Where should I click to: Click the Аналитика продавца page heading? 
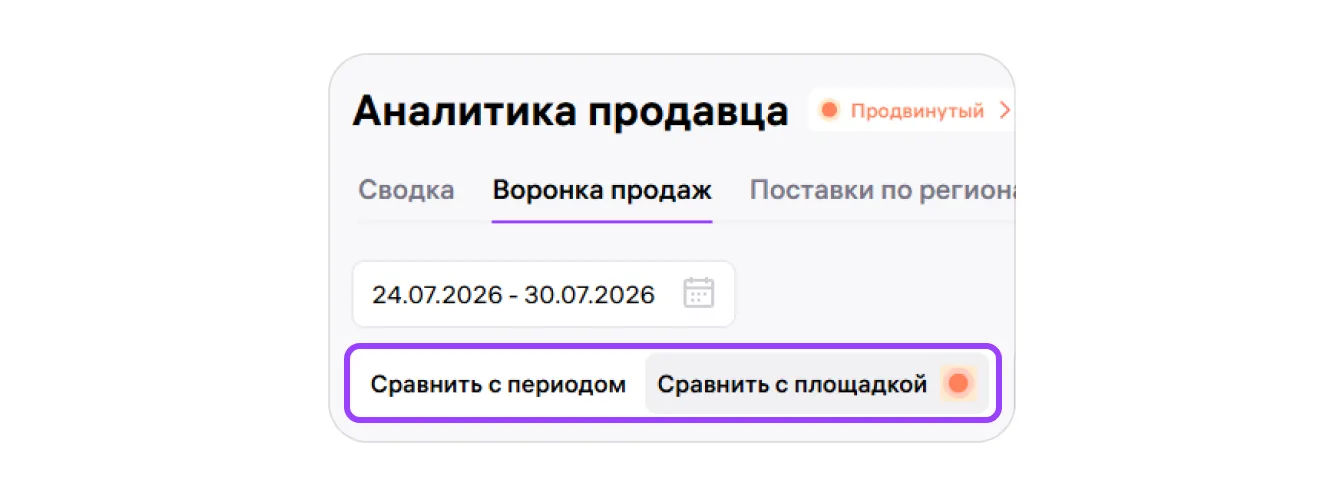pyautogui.click(x=571, y=112)
